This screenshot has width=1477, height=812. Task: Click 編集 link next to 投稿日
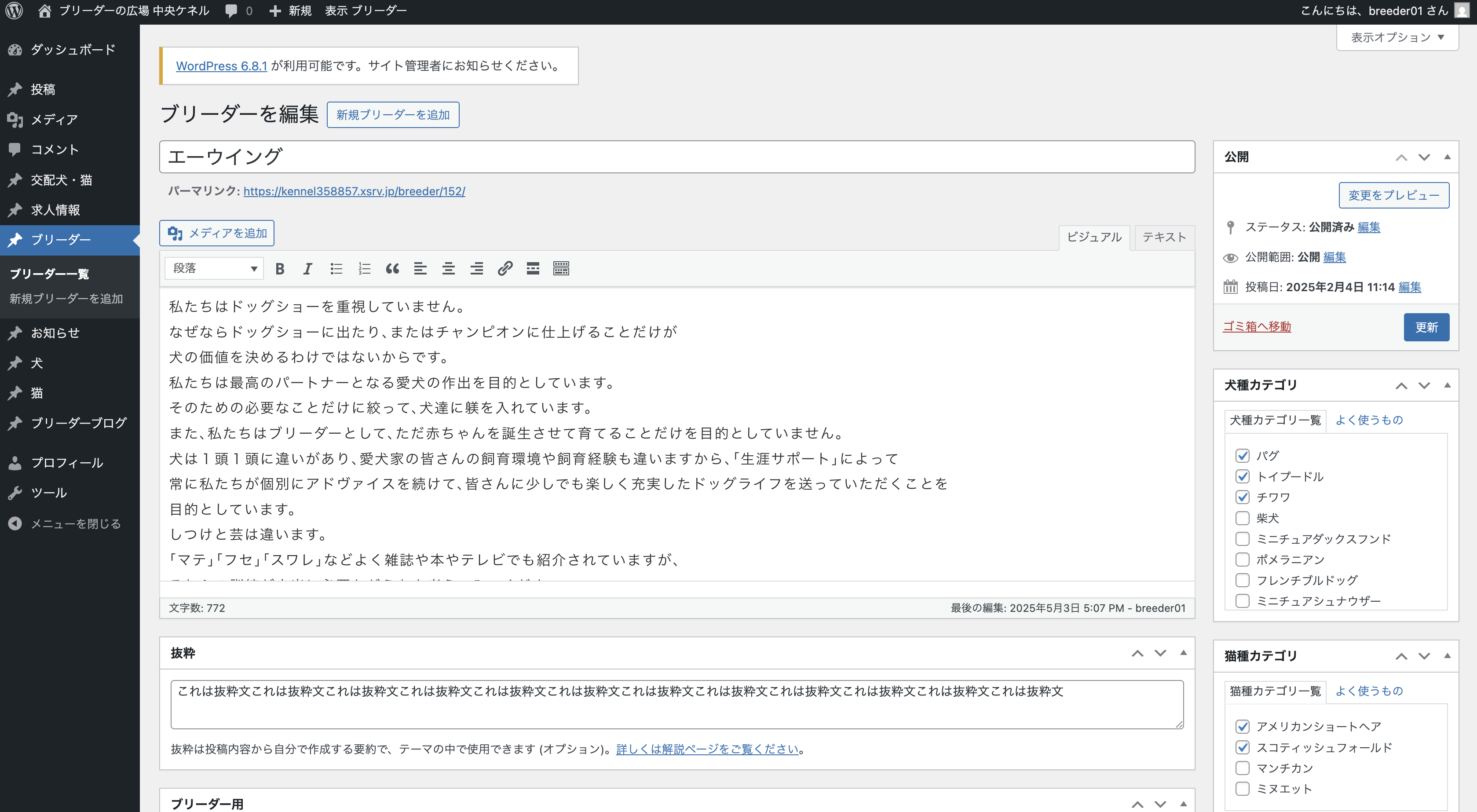pos(1410,287)
